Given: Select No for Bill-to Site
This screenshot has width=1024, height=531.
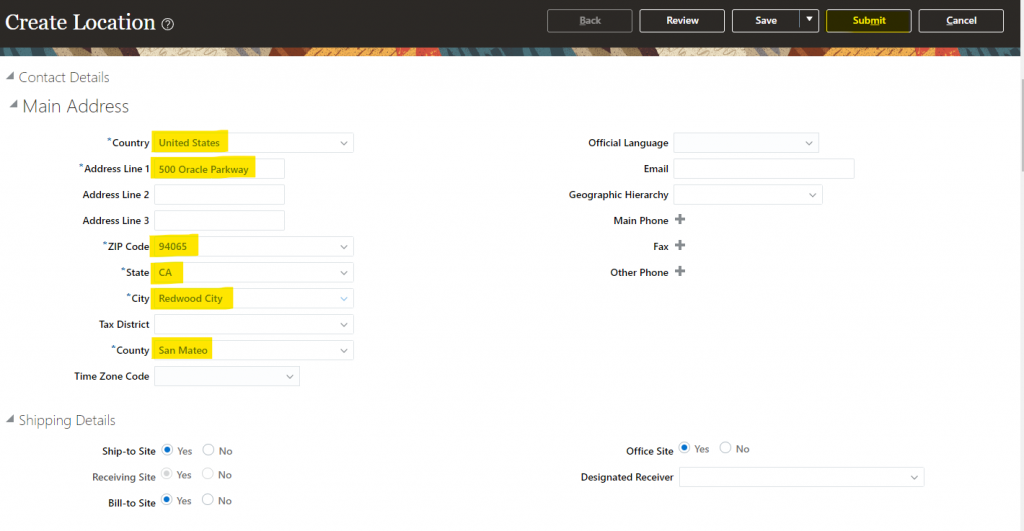Looking at the screenshot, I should tap(208, 500).
